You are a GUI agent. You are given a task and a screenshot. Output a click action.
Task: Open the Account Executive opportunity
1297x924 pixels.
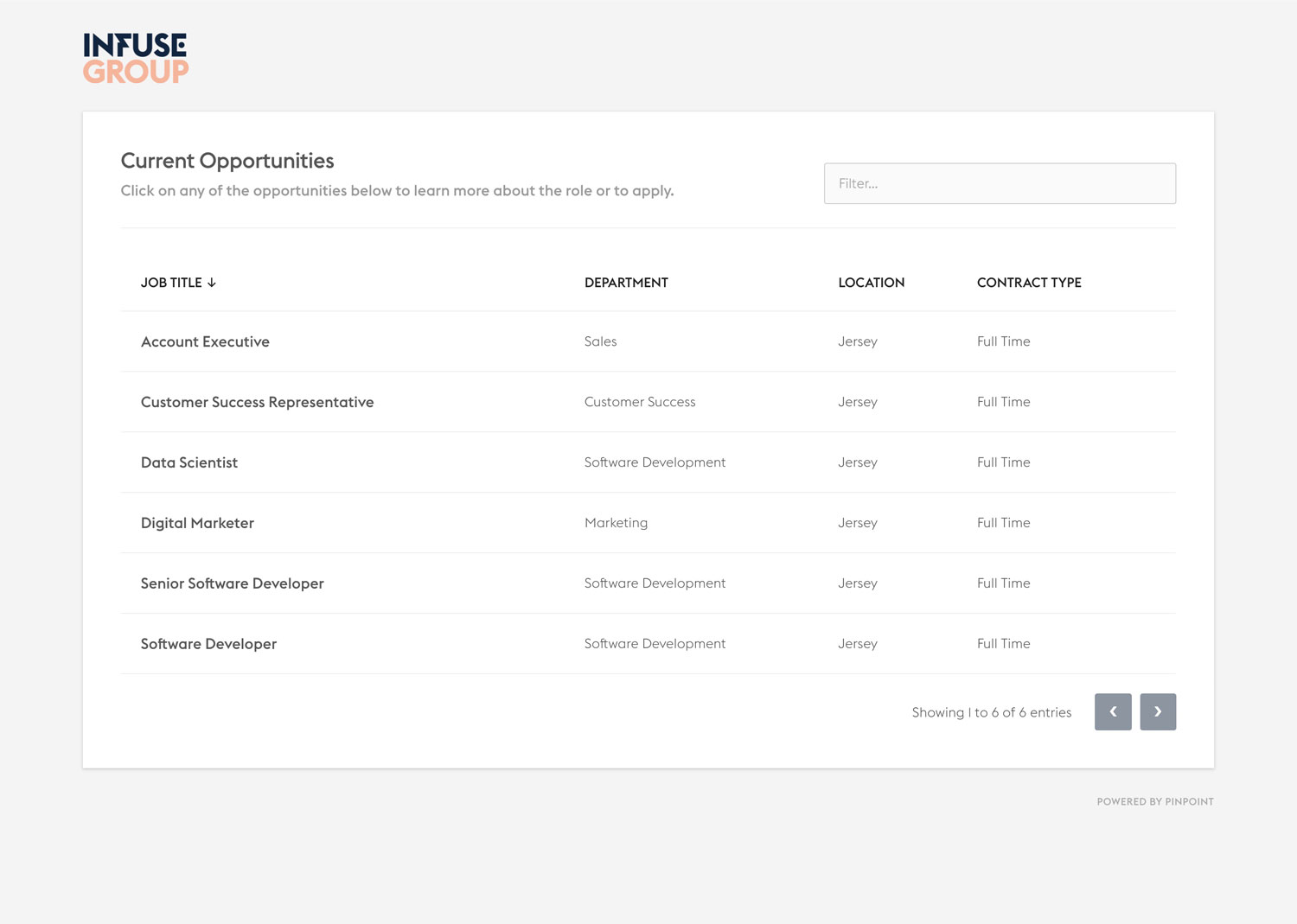tap(205, 341)
